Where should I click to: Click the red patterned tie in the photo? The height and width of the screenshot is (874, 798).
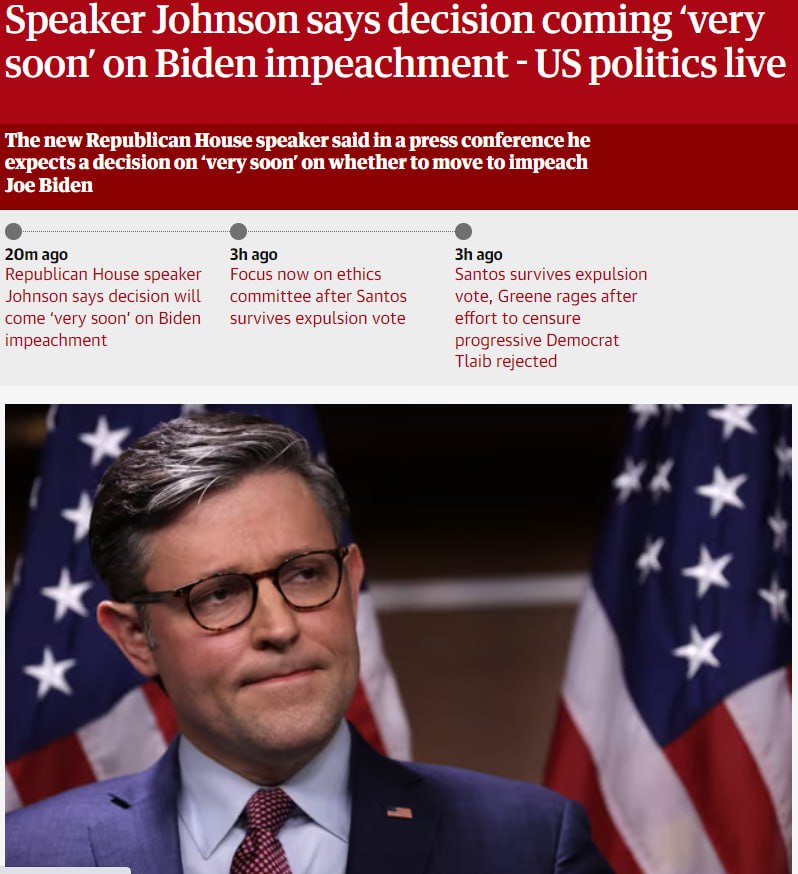(x=261, y=831)
